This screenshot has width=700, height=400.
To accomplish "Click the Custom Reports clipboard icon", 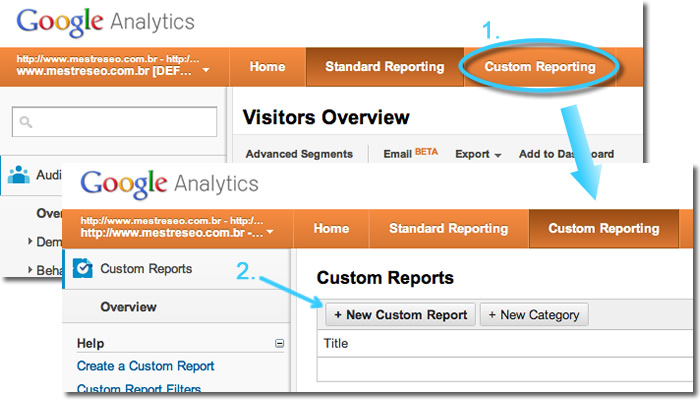I will (x=83, y=268).
